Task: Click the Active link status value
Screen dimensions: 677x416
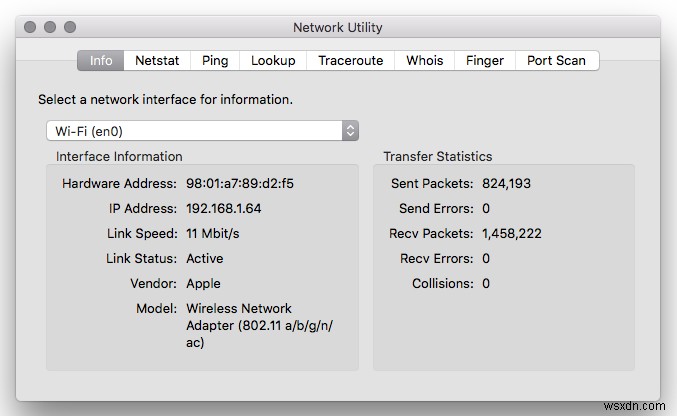Action: [x=205, y=259]
